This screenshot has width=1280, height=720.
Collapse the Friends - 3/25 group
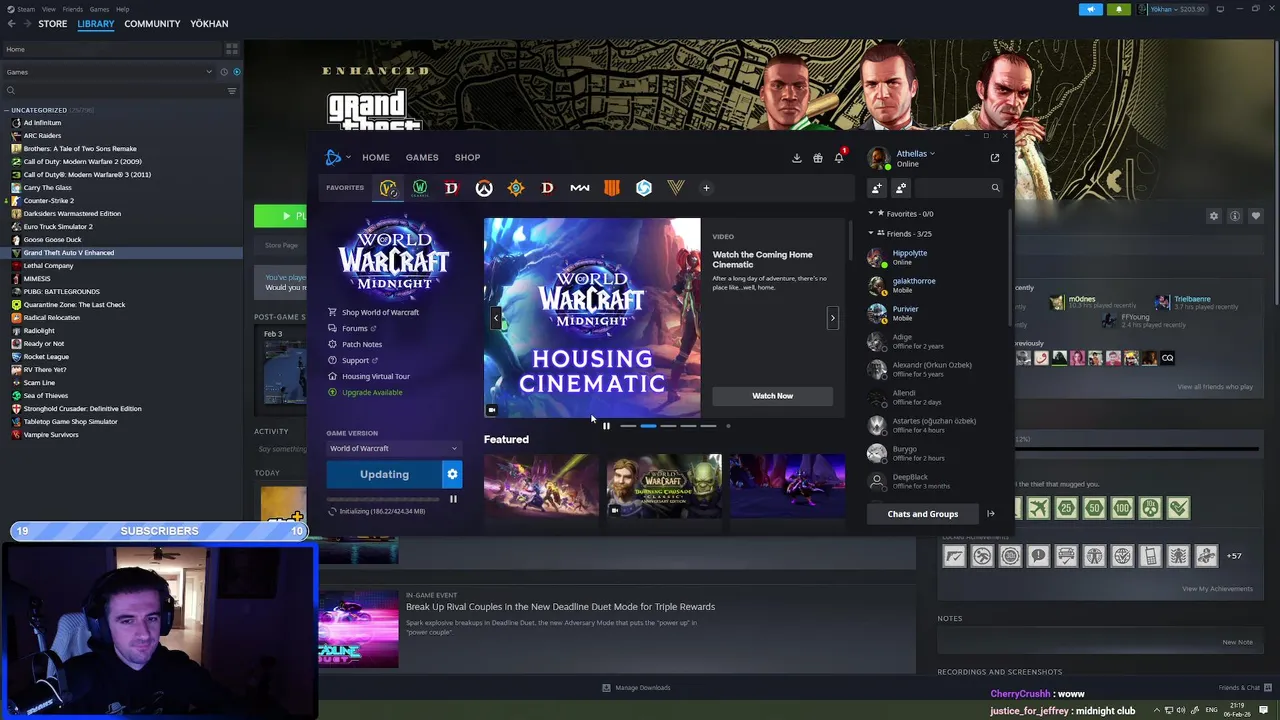click(x=871, y=234)
